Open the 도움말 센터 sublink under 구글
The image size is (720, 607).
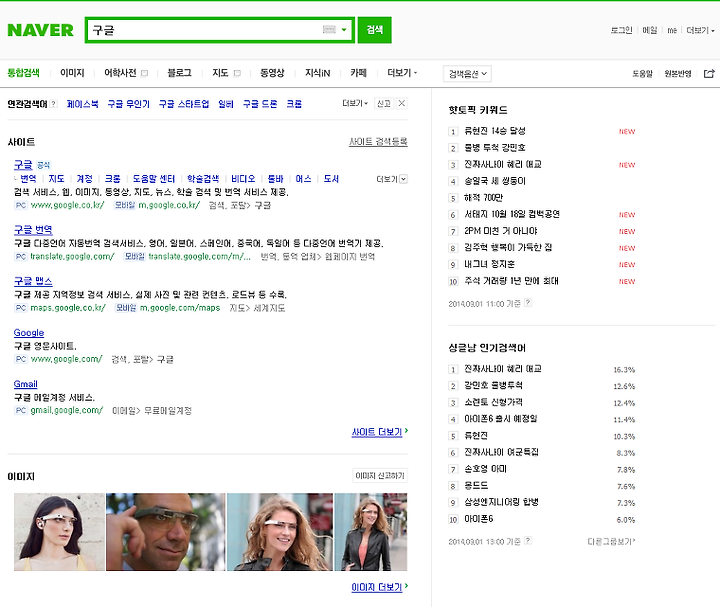(x=154, y=179)
